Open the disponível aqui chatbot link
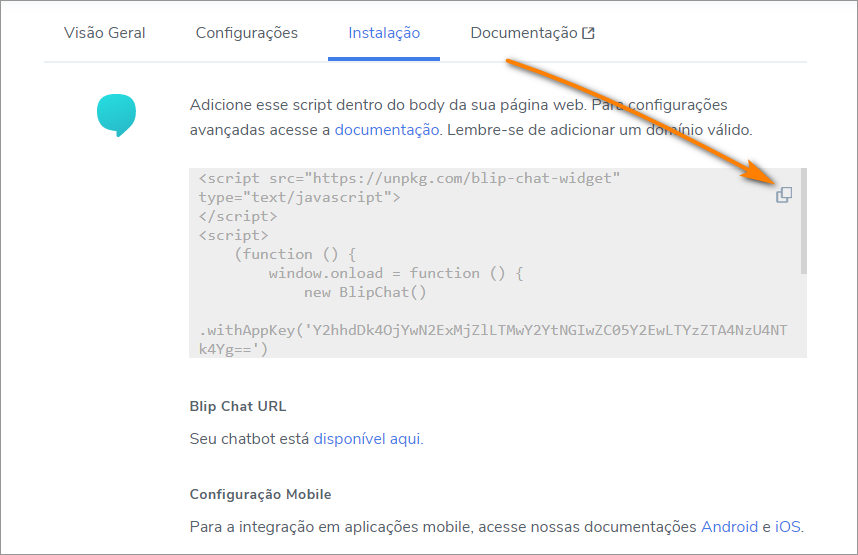This screenshot has width=858, height=555. 367,439
